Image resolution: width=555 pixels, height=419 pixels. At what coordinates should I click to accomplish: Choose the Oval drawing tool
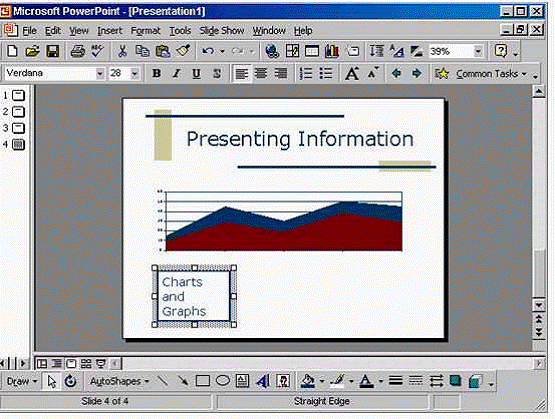pyautogui.click(x=223, y=381)
